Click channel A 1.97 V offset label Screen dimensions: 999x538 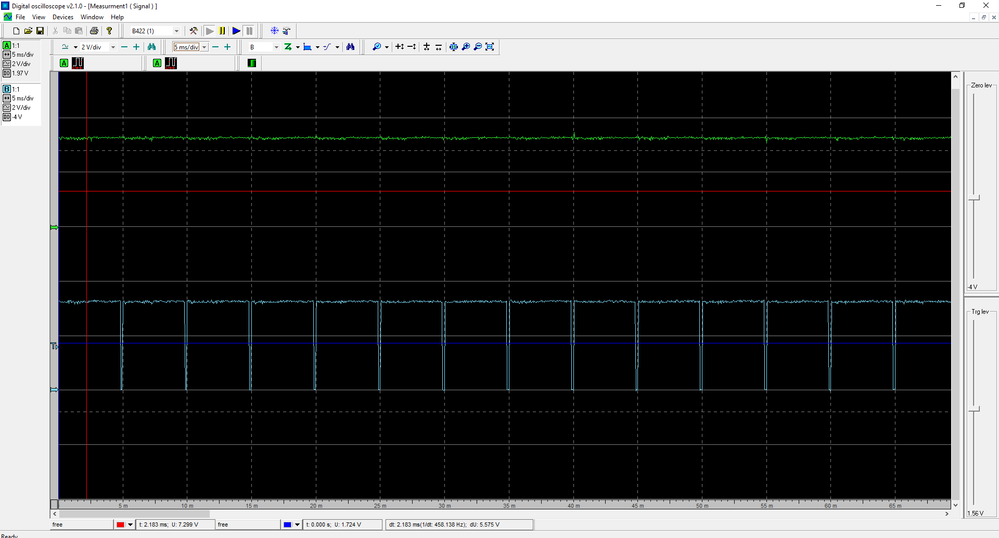tap(20, 73)
